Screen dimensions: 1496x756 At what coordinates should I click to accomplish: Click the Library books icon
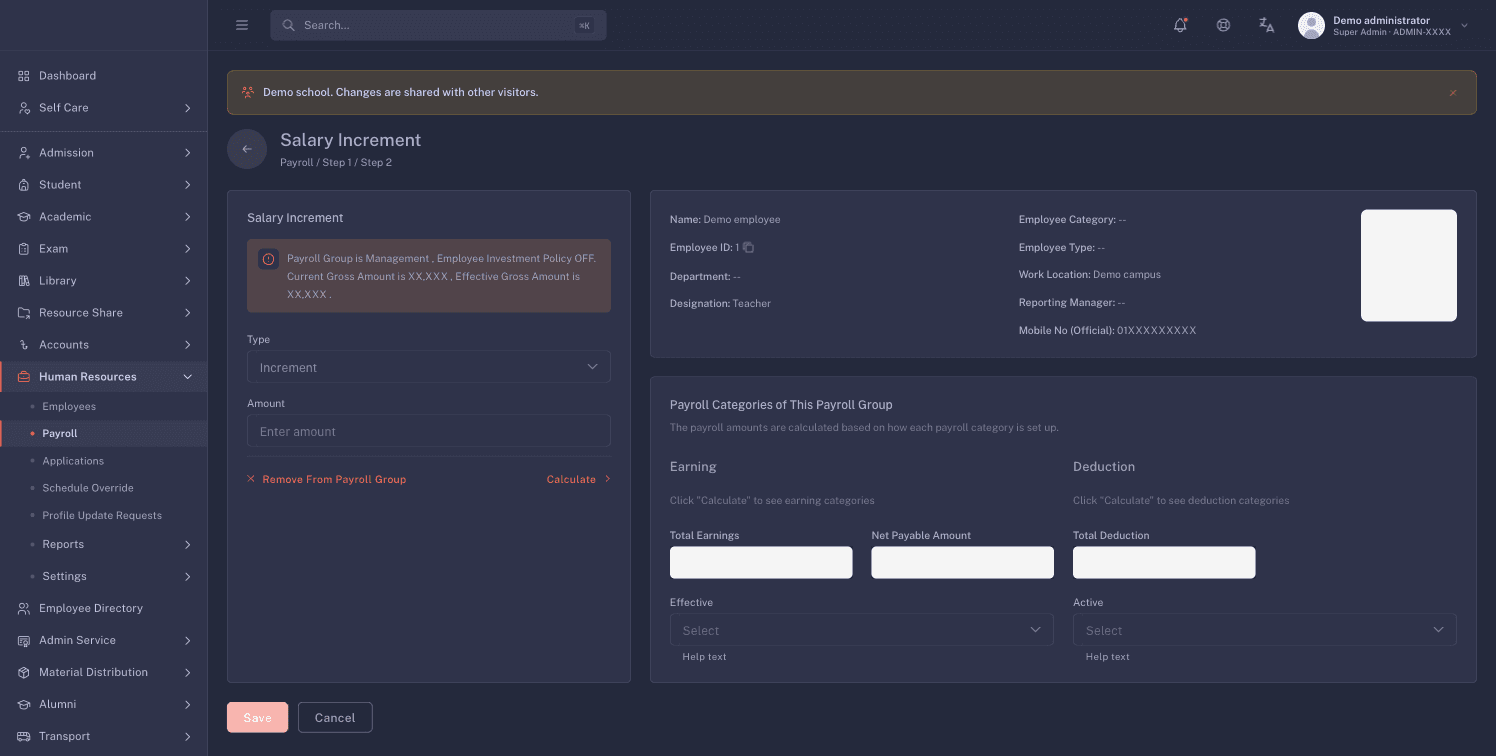coord(24,281)
